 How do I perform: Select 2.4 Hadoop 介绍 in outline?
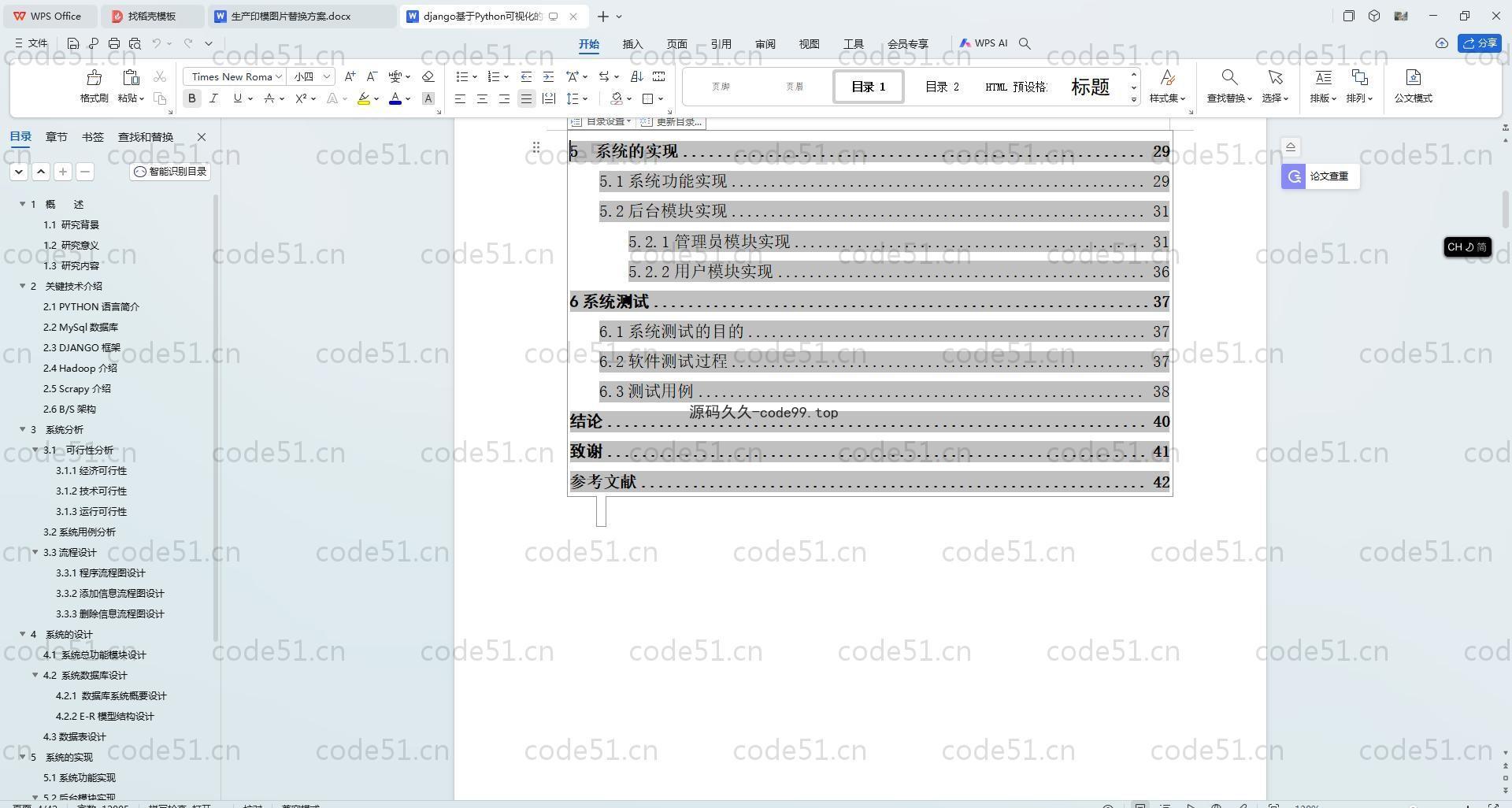point(80,368)
